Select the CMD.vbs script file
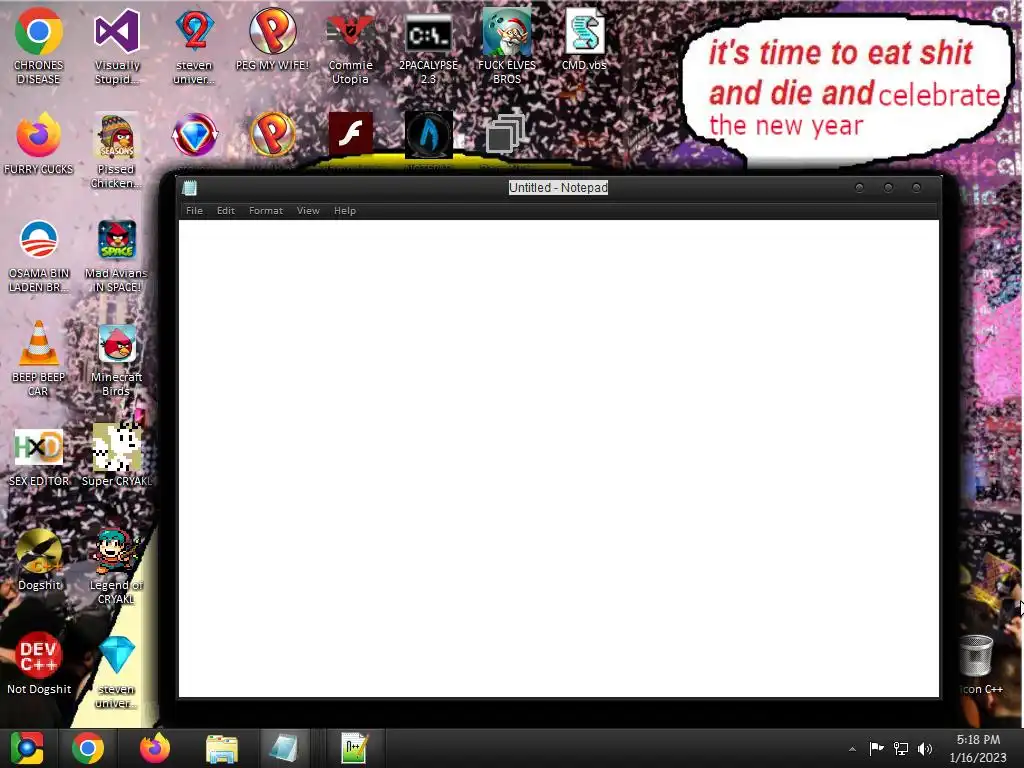 tap(584, 39)
